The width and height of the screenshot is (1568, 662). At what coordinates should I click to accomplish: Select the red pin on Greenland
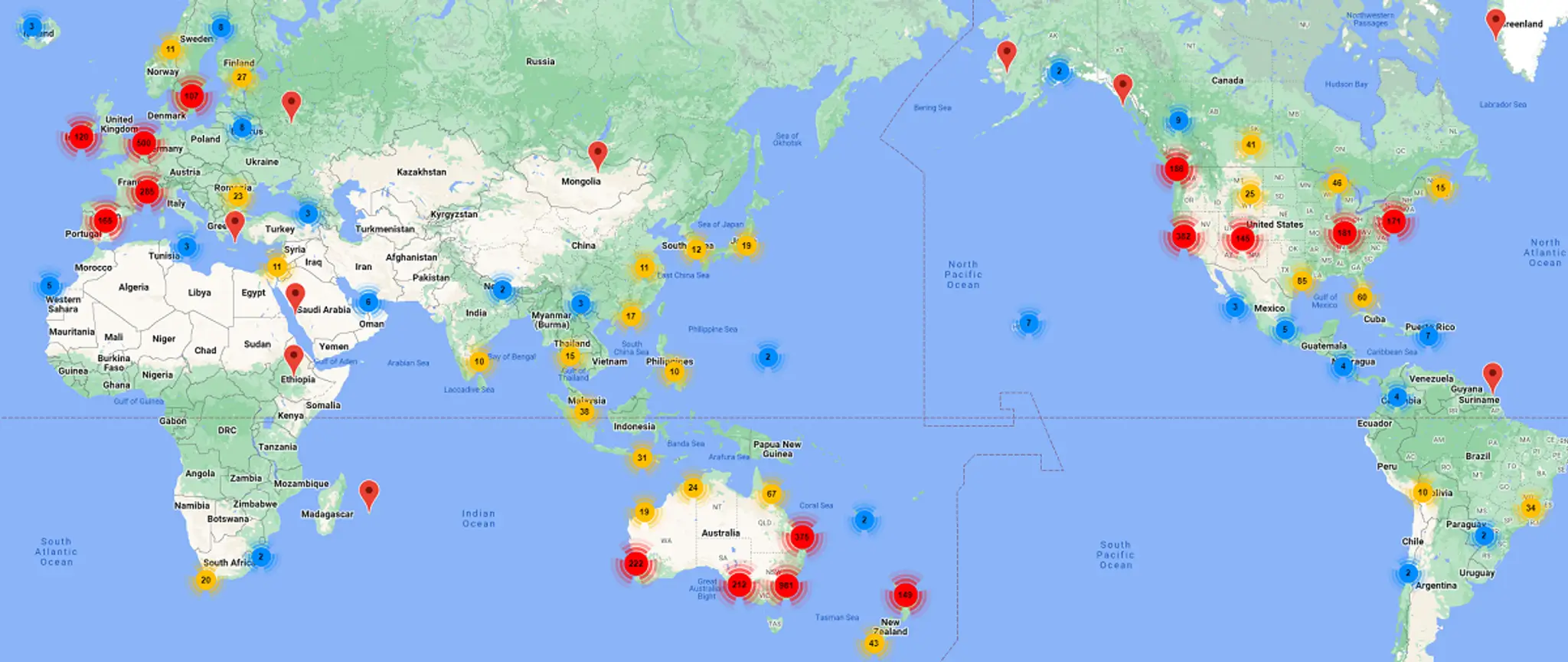click(x=1494, y=22)
